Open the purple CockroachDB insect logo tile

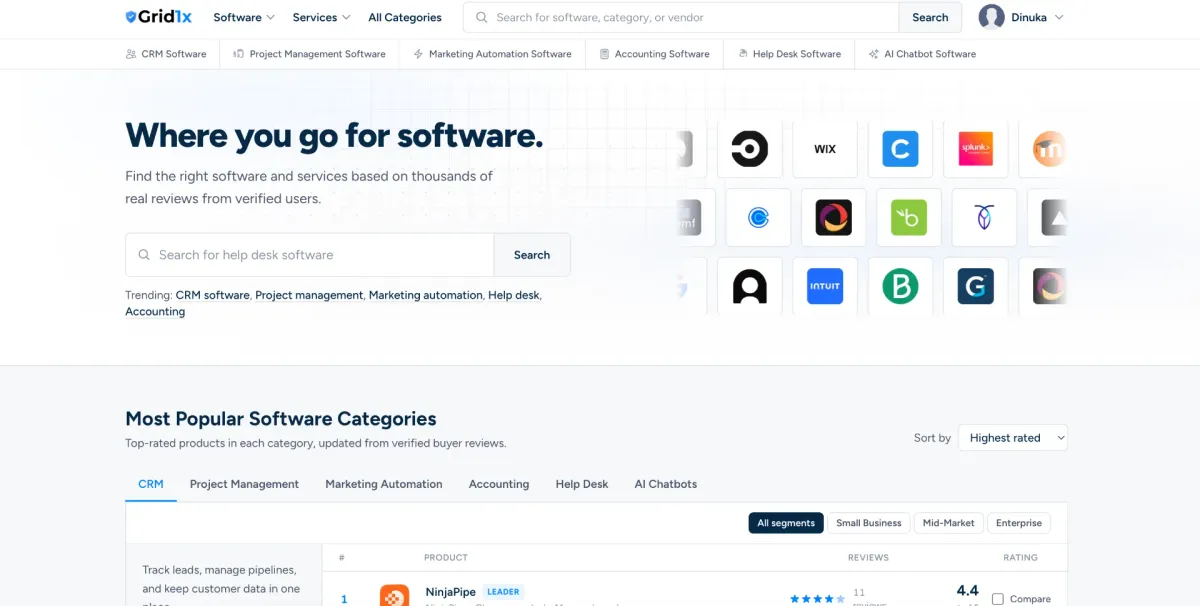click(x=984, y=218)
